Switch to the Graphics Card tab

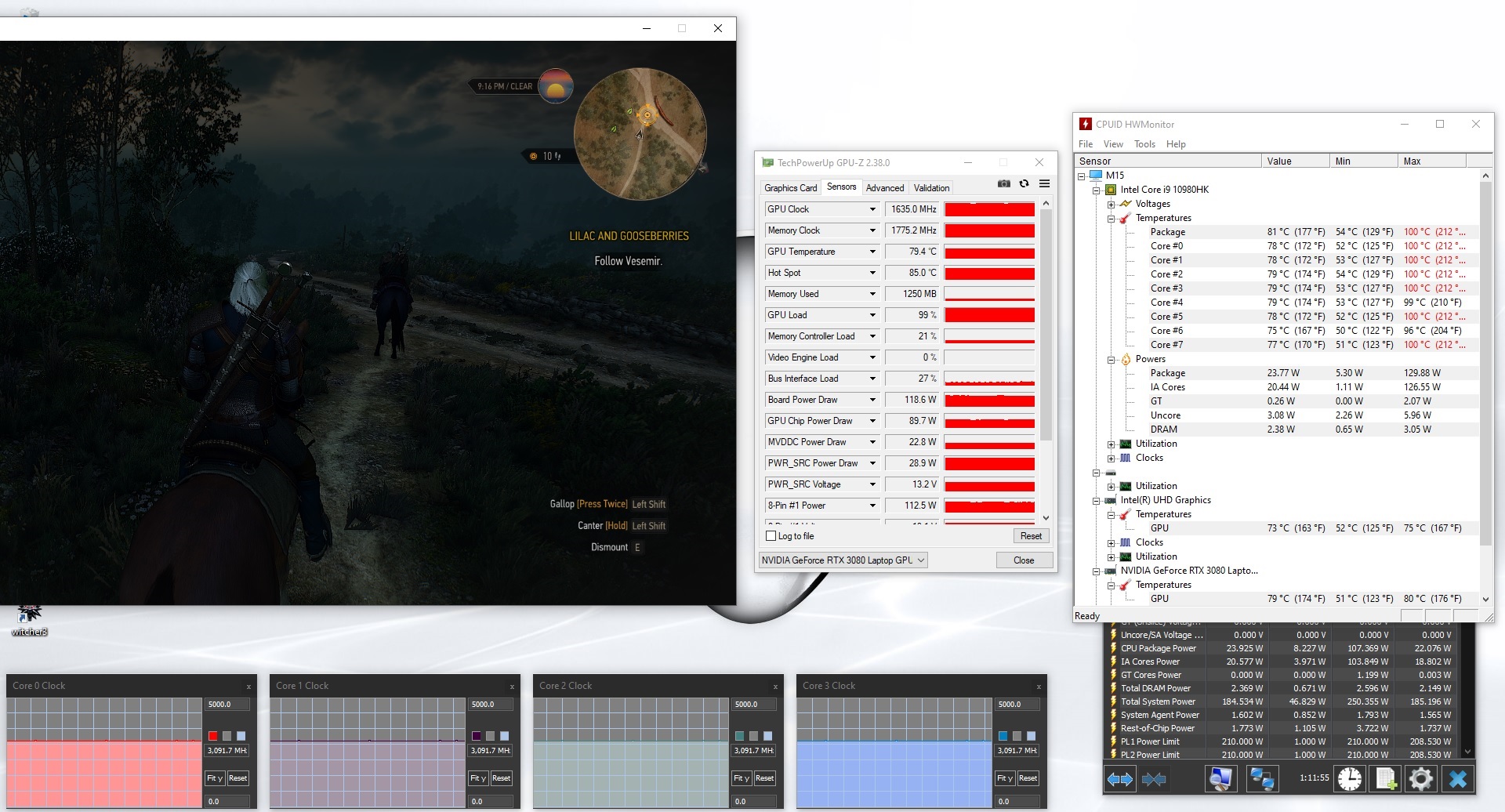point(790,188)
